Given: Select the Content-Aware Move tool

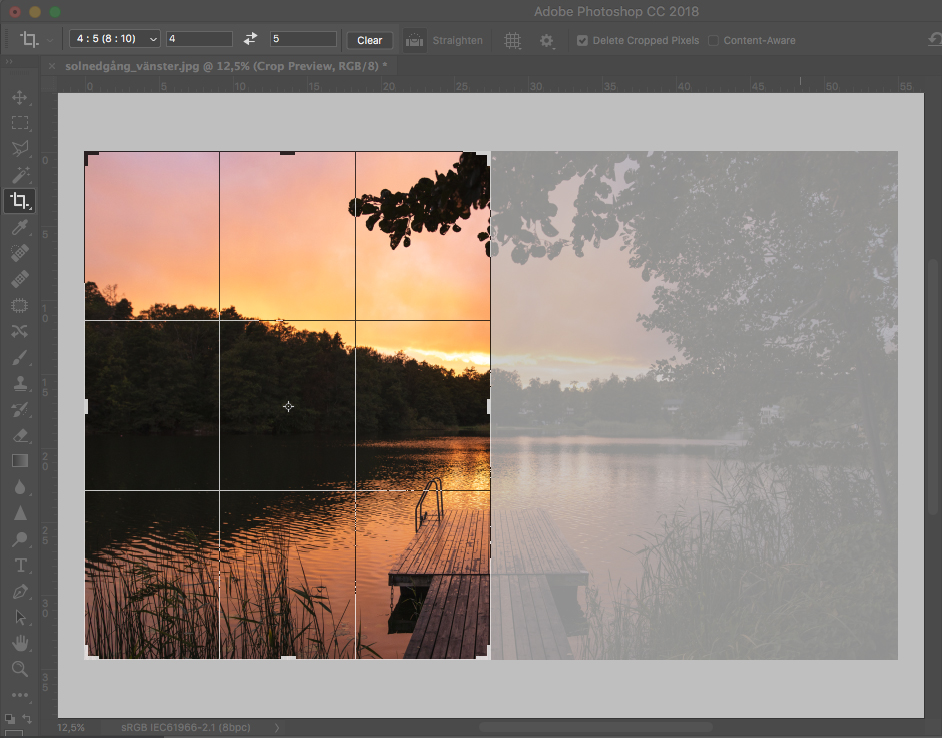Looking at the screenshot, I should tap(19, 331).
